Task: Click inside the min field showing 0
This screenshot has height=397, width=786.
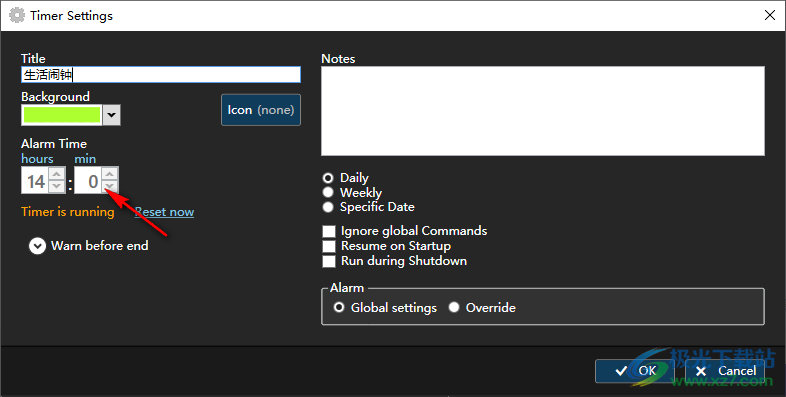Action: [x=89, y=181]
